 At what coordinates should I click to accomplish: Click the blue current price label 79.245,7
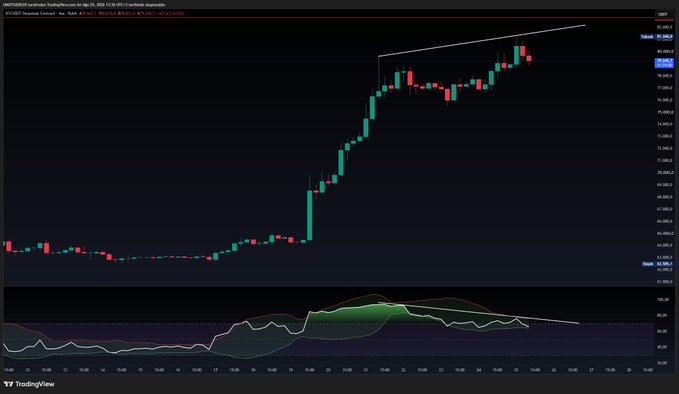click(x=664, y=63)
